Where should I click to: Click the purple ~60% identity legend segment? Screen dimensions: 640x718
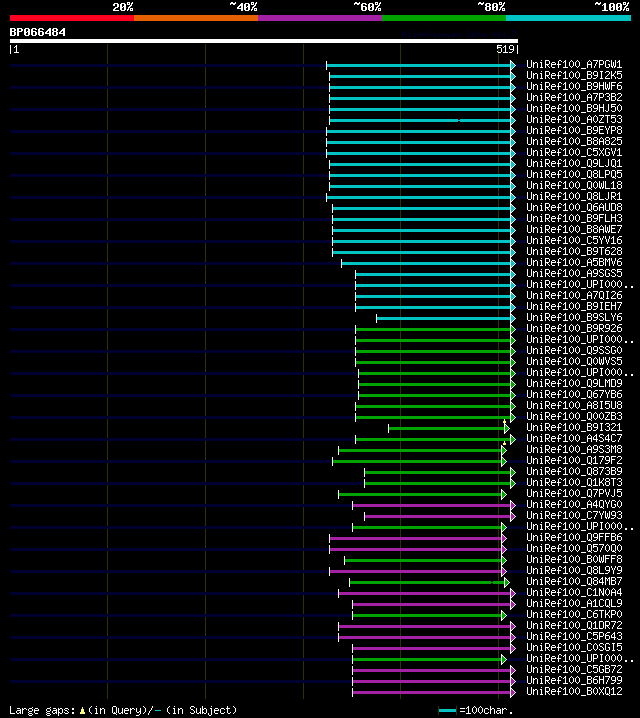[x=320, y=18]
